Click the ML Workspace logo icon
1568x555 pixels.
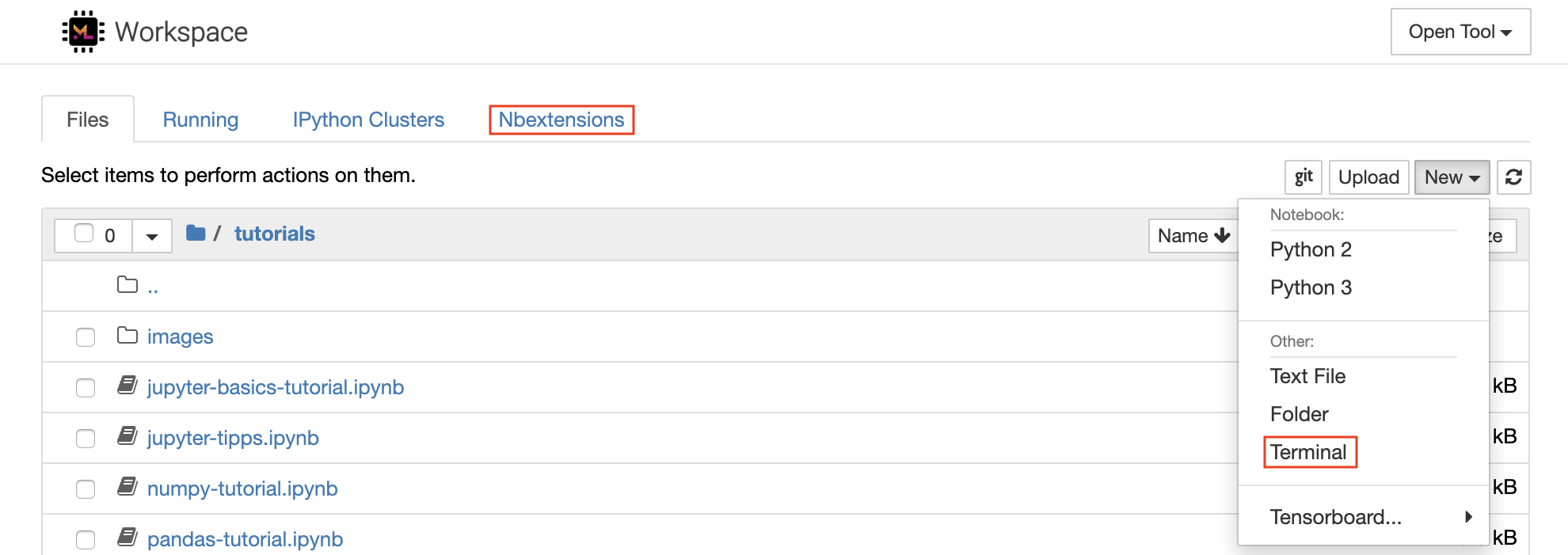(83, 32)
